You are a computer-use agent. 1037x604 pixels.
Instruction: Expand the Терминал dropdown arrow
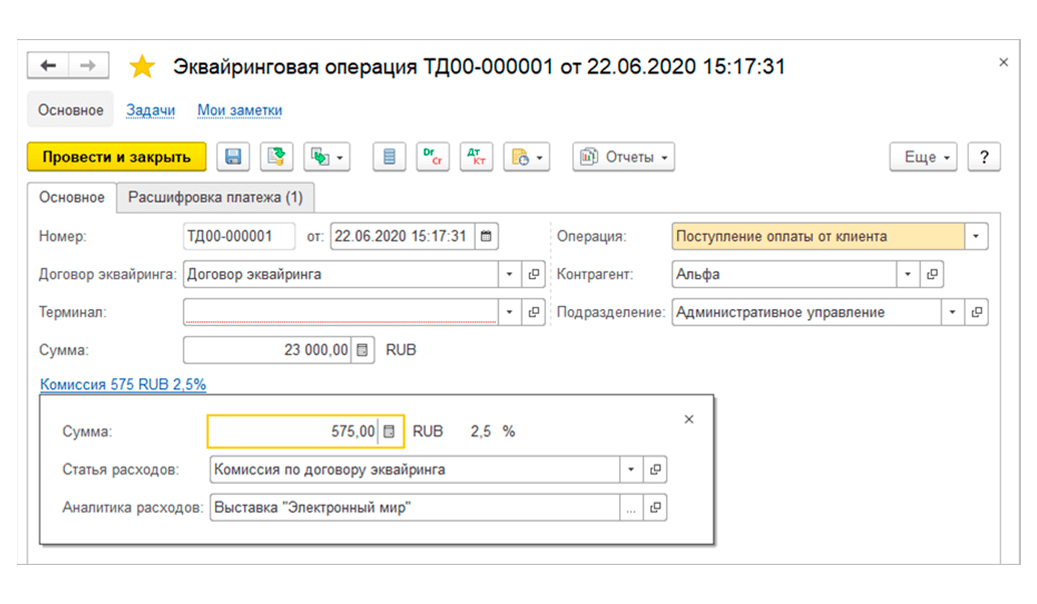[x=509, y=312]
